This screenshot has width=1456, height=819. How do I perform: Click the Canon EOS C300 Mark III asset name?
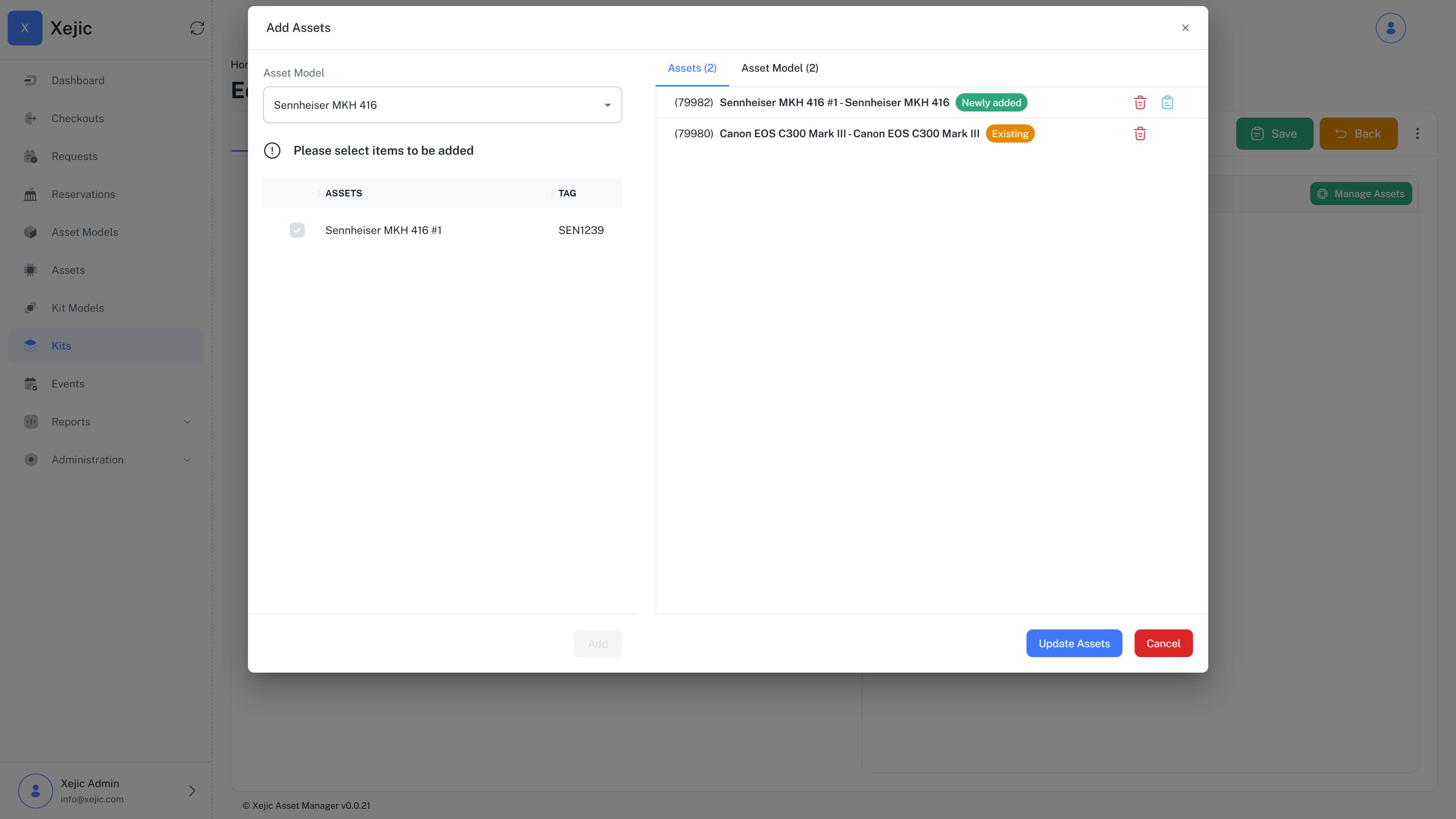click(x=849, y=133)
